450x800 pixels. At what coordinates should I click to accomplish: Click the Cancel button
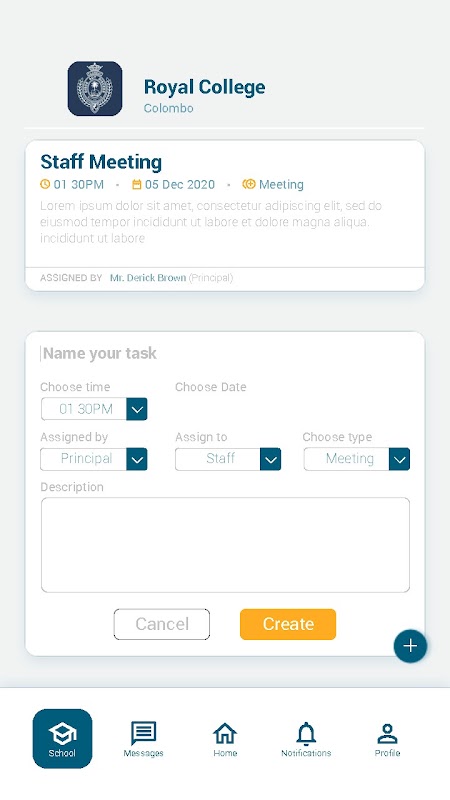pos(162,624)
